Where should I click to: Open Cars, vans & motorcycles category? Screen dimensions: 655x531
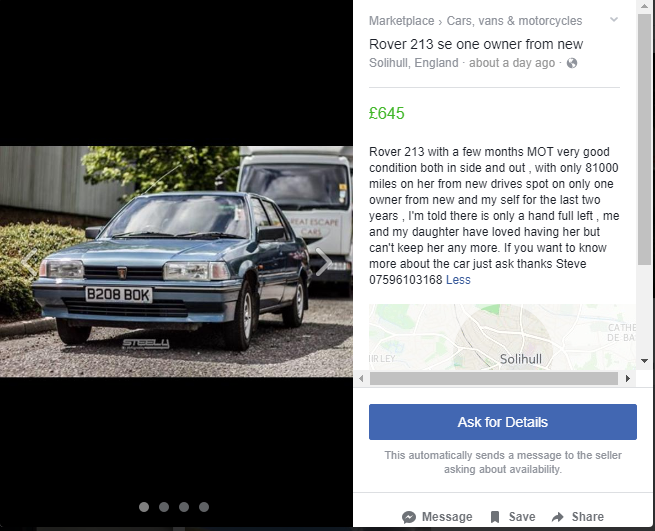coord(514,20)
